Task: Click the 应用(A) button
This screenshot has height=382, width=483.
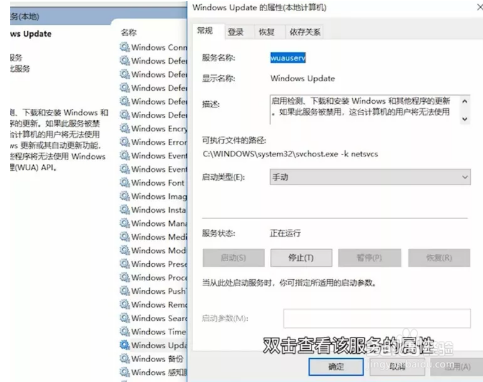Action: coord(457,367)
